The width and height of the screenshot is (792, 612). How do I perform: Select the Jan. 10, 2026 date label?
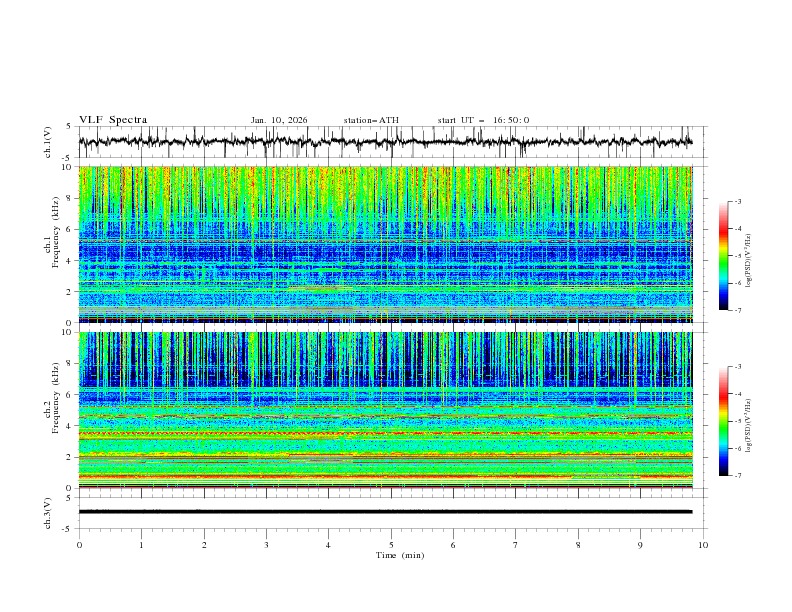(x=279, y=120)
